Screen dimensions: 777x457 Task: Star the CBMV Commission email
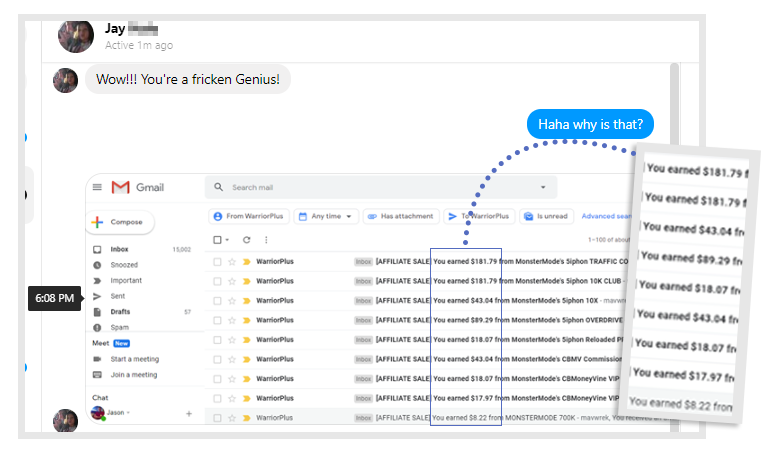click(231, 359)
